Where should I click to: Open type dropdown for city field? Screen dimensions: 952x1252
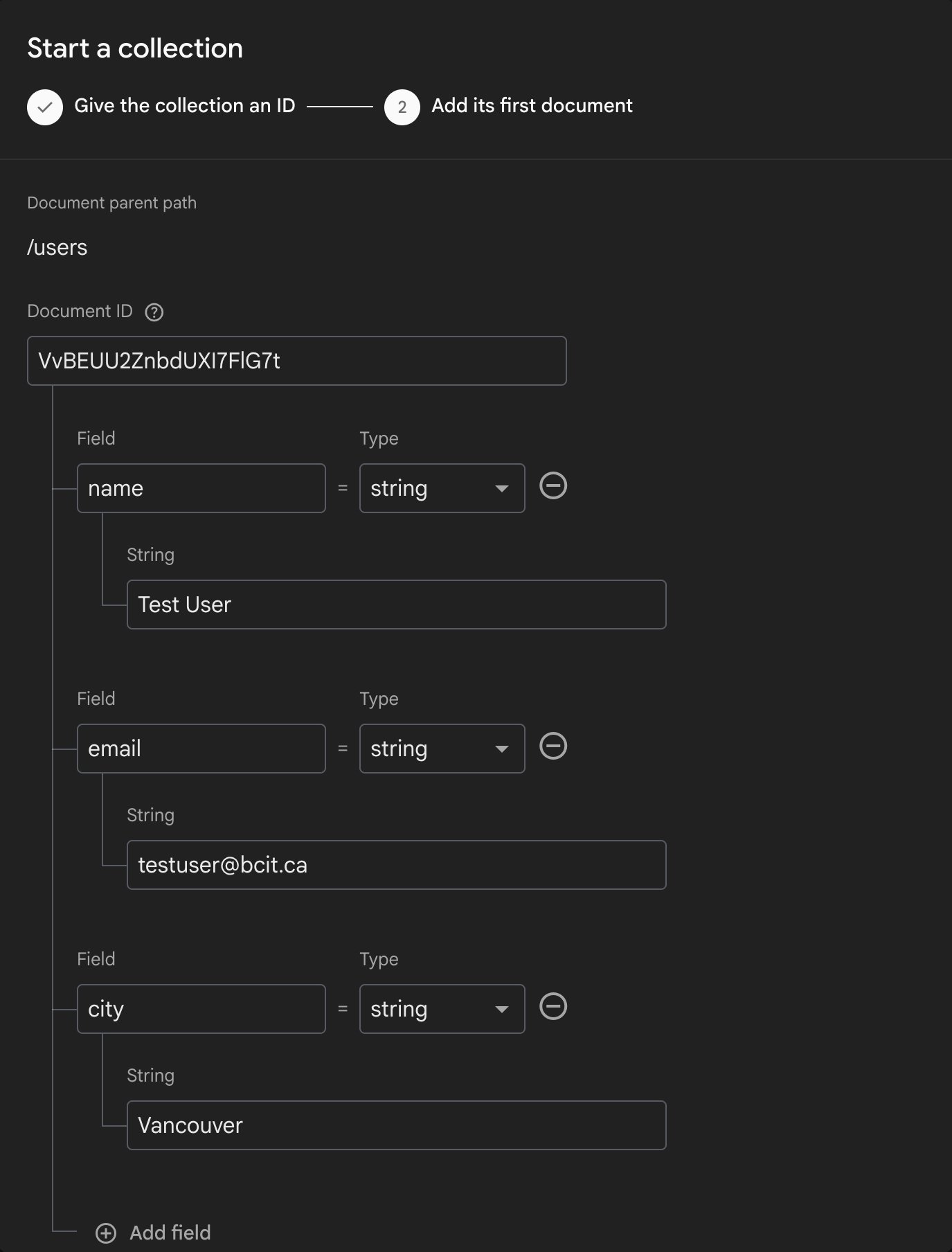pos(442,1009)
